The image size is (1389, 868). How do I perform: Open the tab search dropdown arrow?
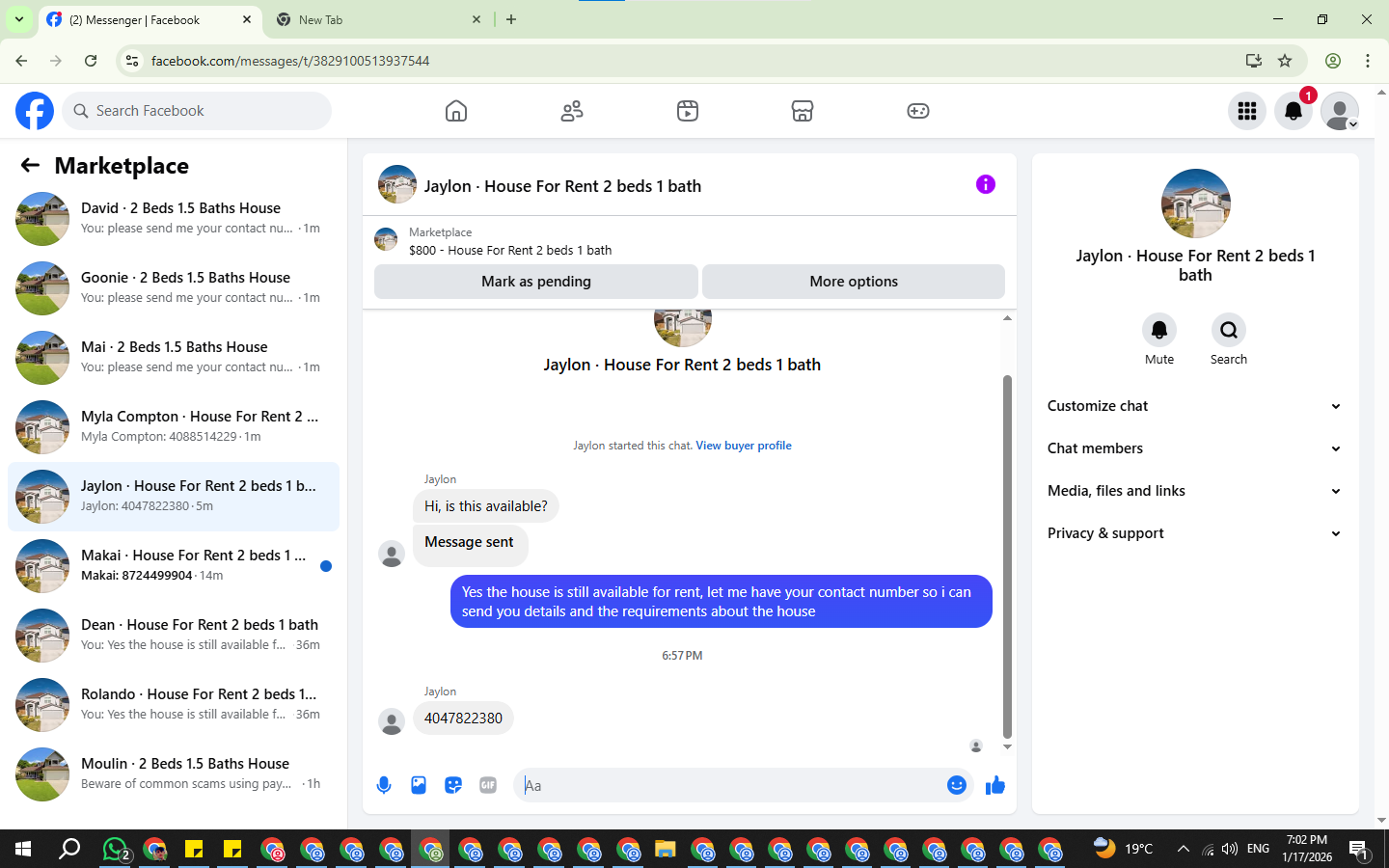18,19
